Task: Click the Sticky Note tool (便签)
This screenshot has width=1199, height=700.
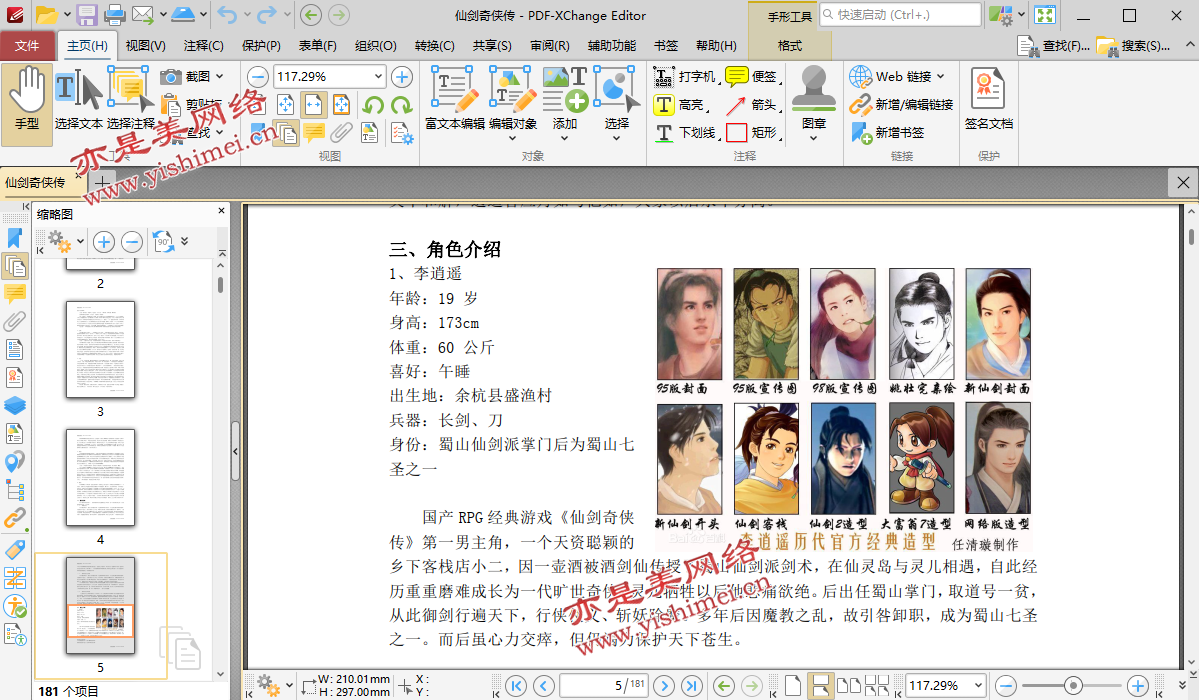Action: [753, 77]
